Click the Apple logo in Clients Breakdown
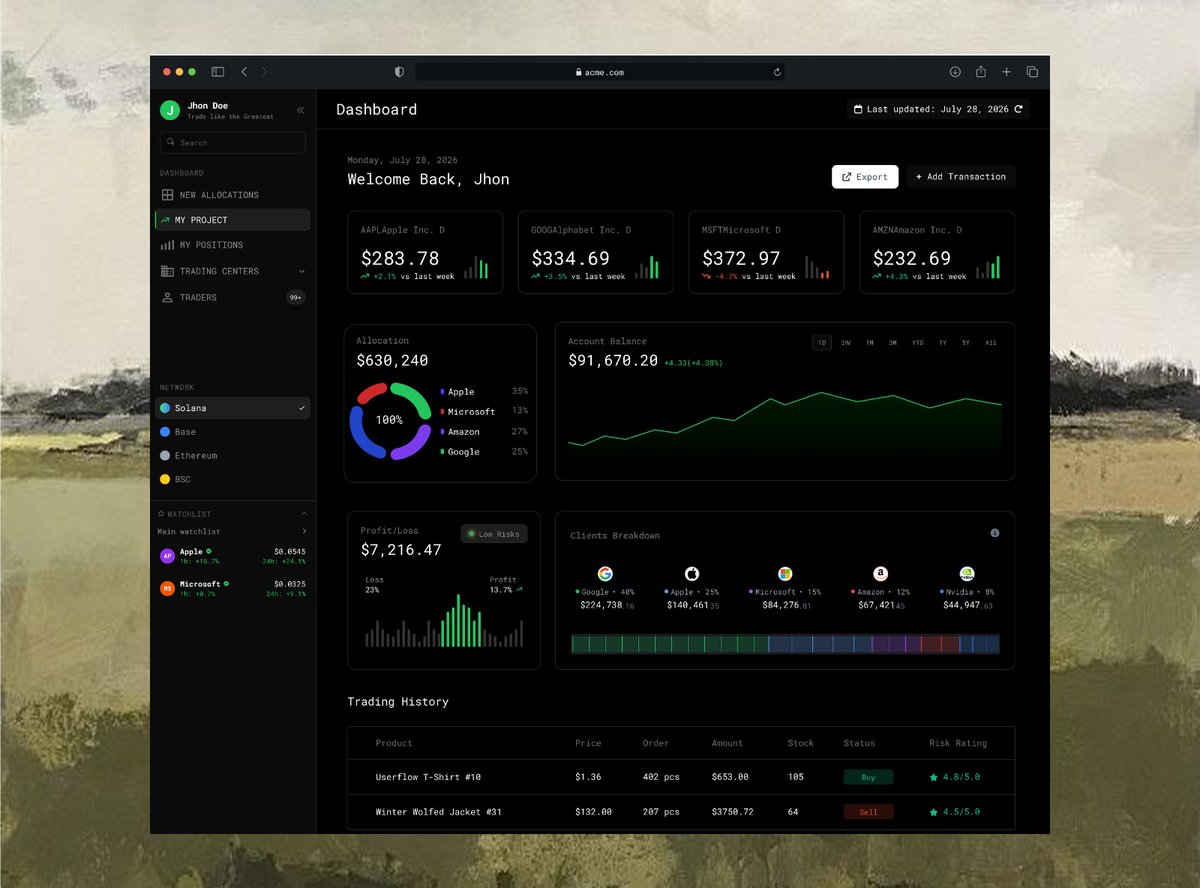This screenshot has height=888, width=1200. [692, 574]
